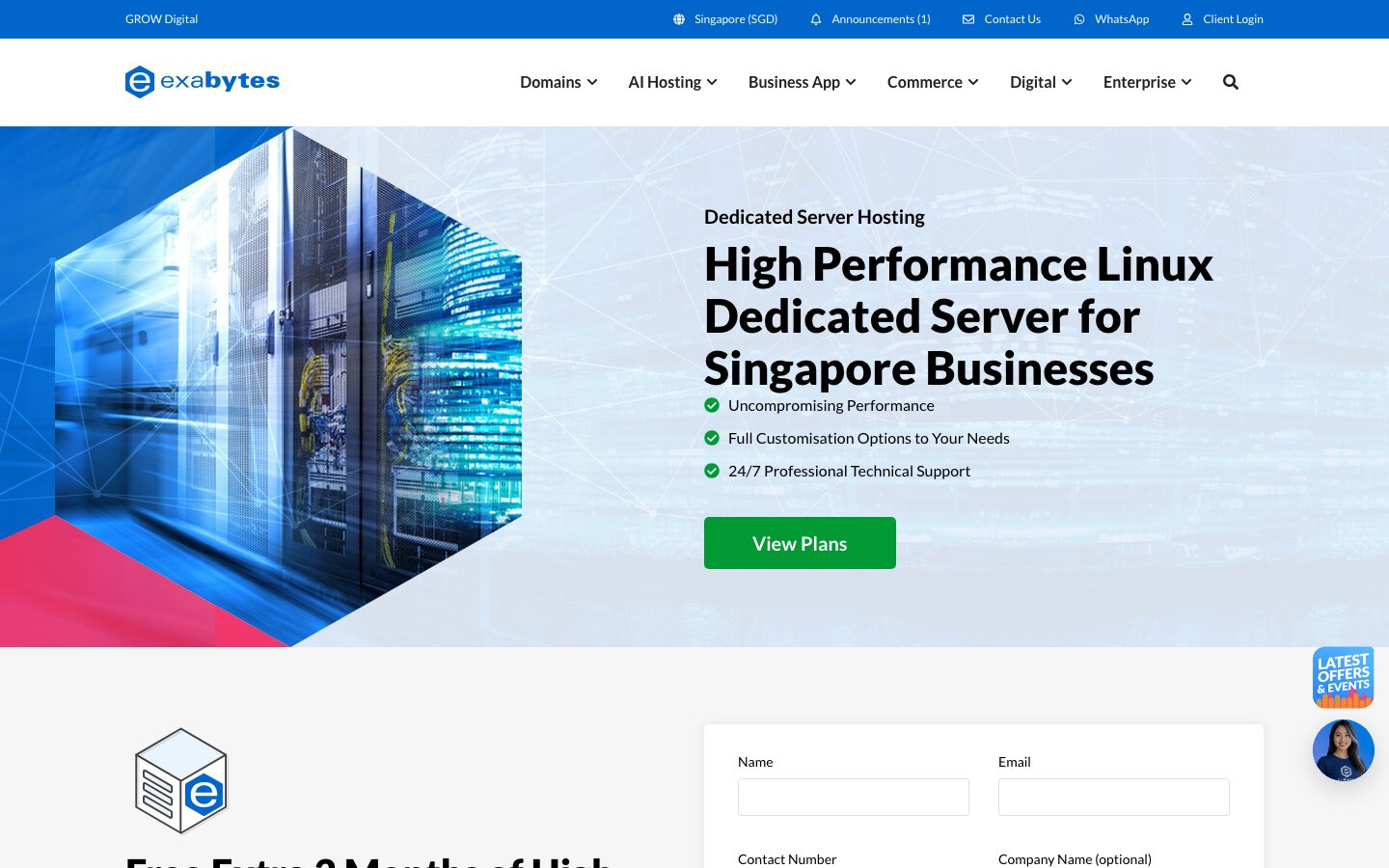Open the GROW Digital link
The height and width of the screenshot is (868, 1389).
[x=161, y=19]
